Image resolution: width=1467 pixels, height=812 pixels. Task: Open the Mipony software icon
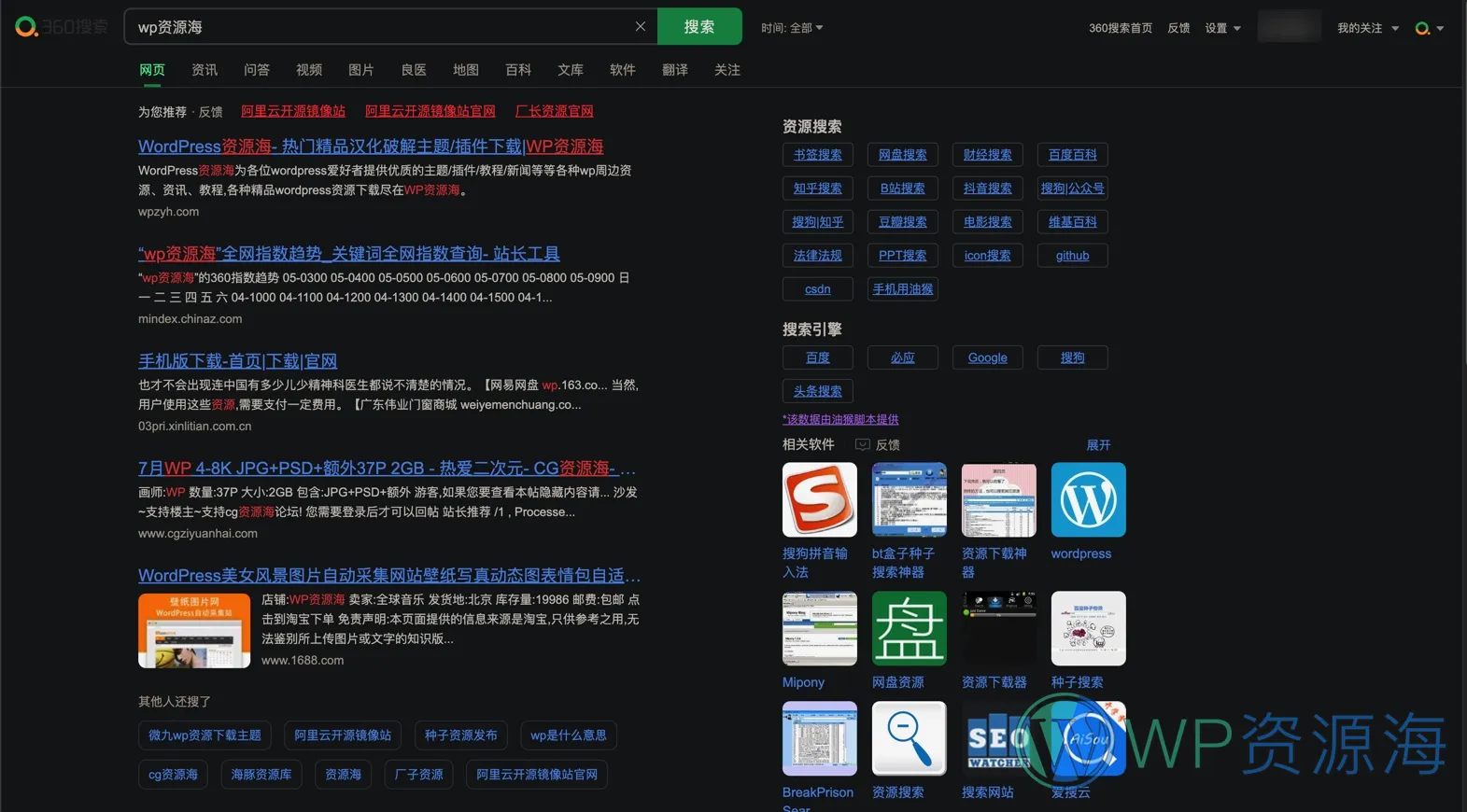[819, 628]
